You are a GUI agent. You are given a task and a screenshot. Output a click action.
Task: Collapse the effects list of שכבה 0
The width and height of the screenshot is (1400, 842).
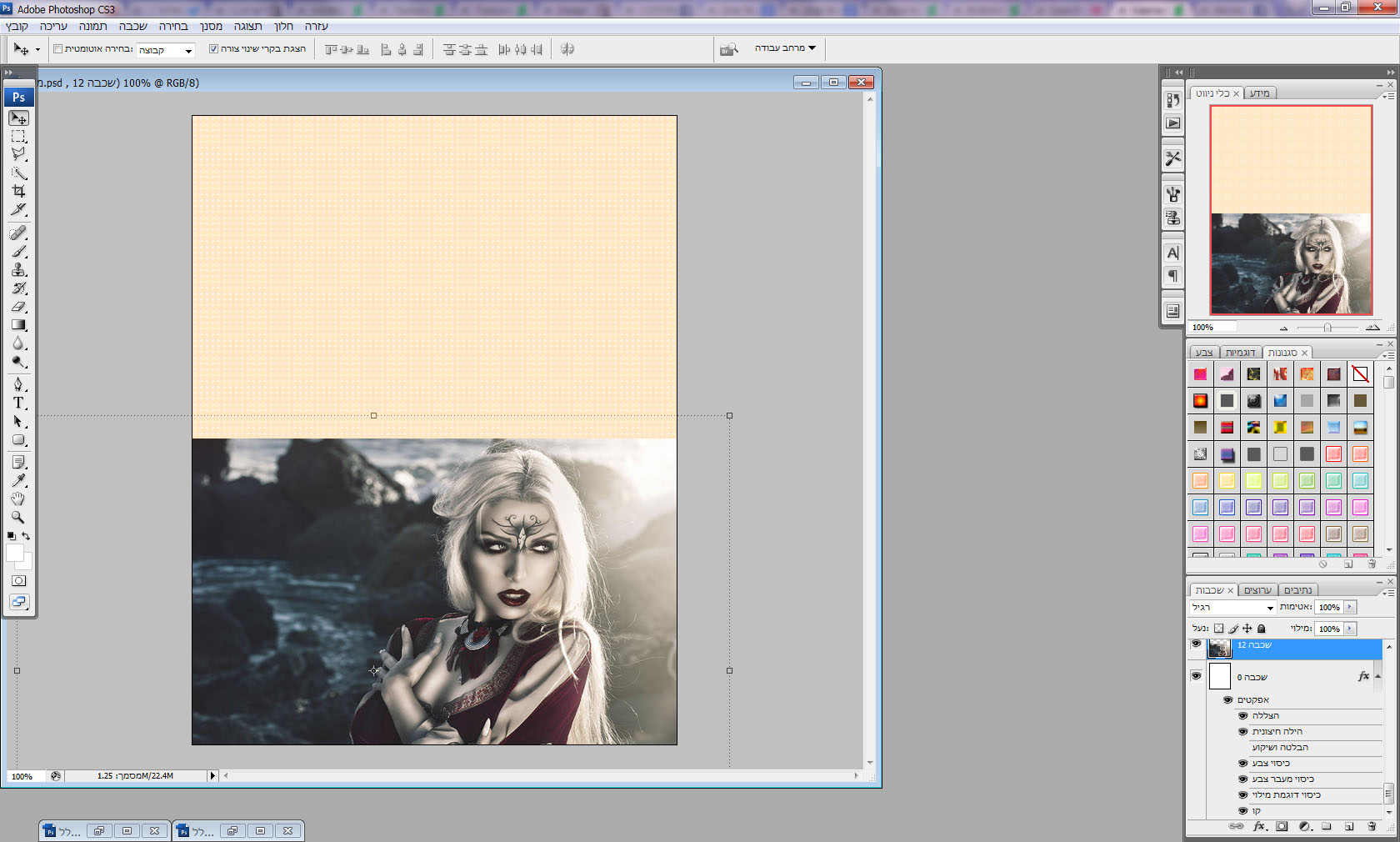(1378, 676)
